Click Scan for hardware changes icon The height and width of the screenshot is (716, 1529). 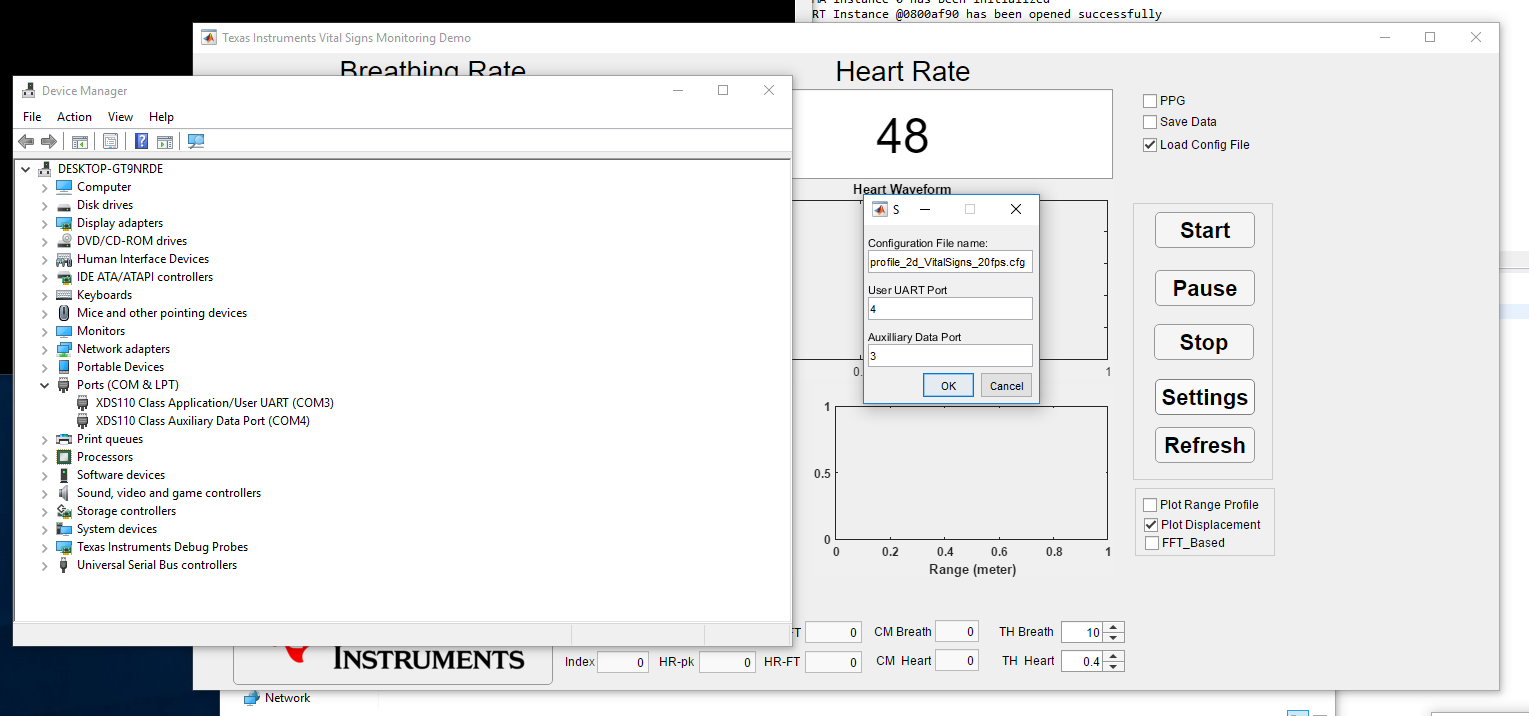click(x=196, y=142)
